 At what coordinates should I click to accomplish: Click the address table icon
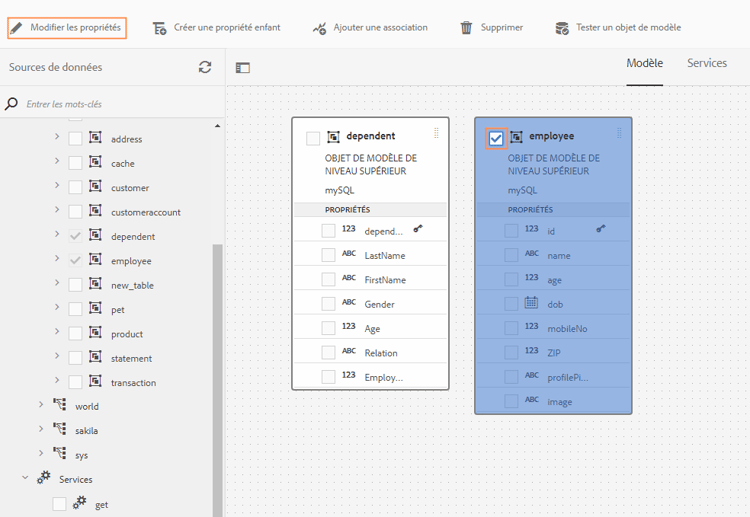(x=95, y=137)
